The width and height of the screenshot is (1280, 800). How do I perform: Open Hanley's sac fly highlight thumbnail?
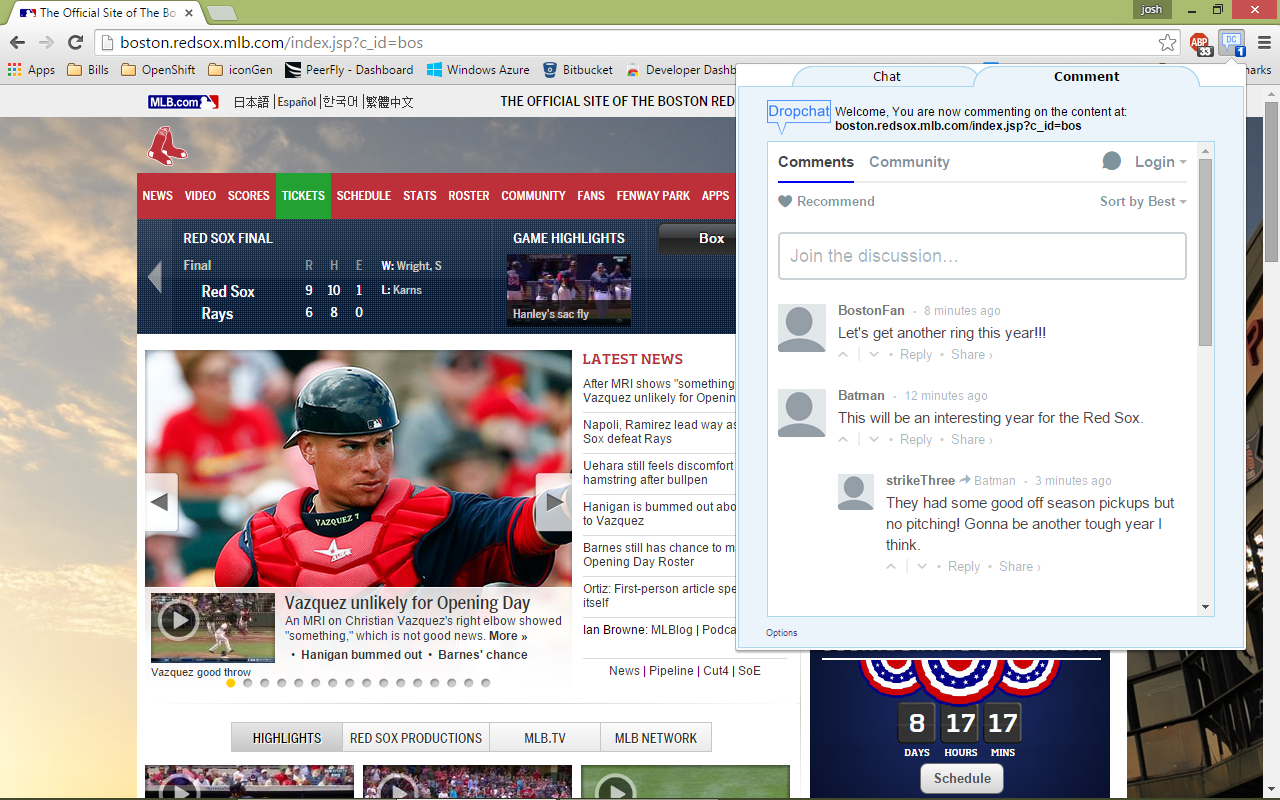pyautogui.click(x=568, y=289)
